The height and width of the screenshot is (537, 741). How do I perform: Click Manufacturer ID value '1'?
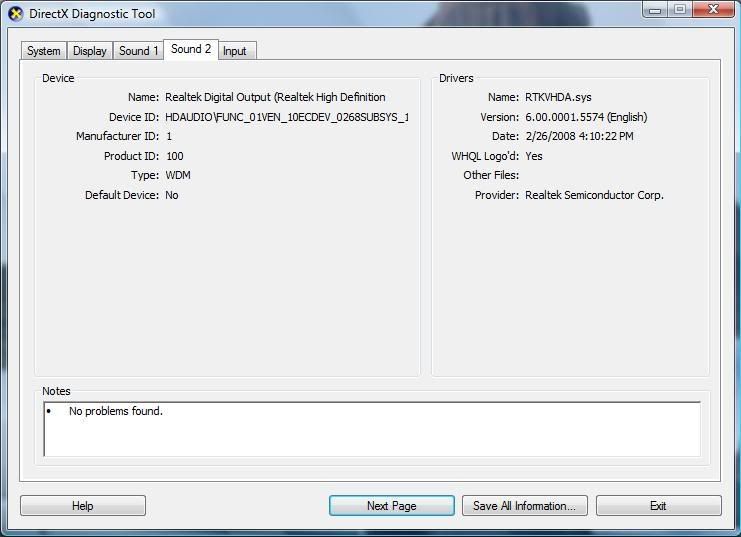pos(169,137)
